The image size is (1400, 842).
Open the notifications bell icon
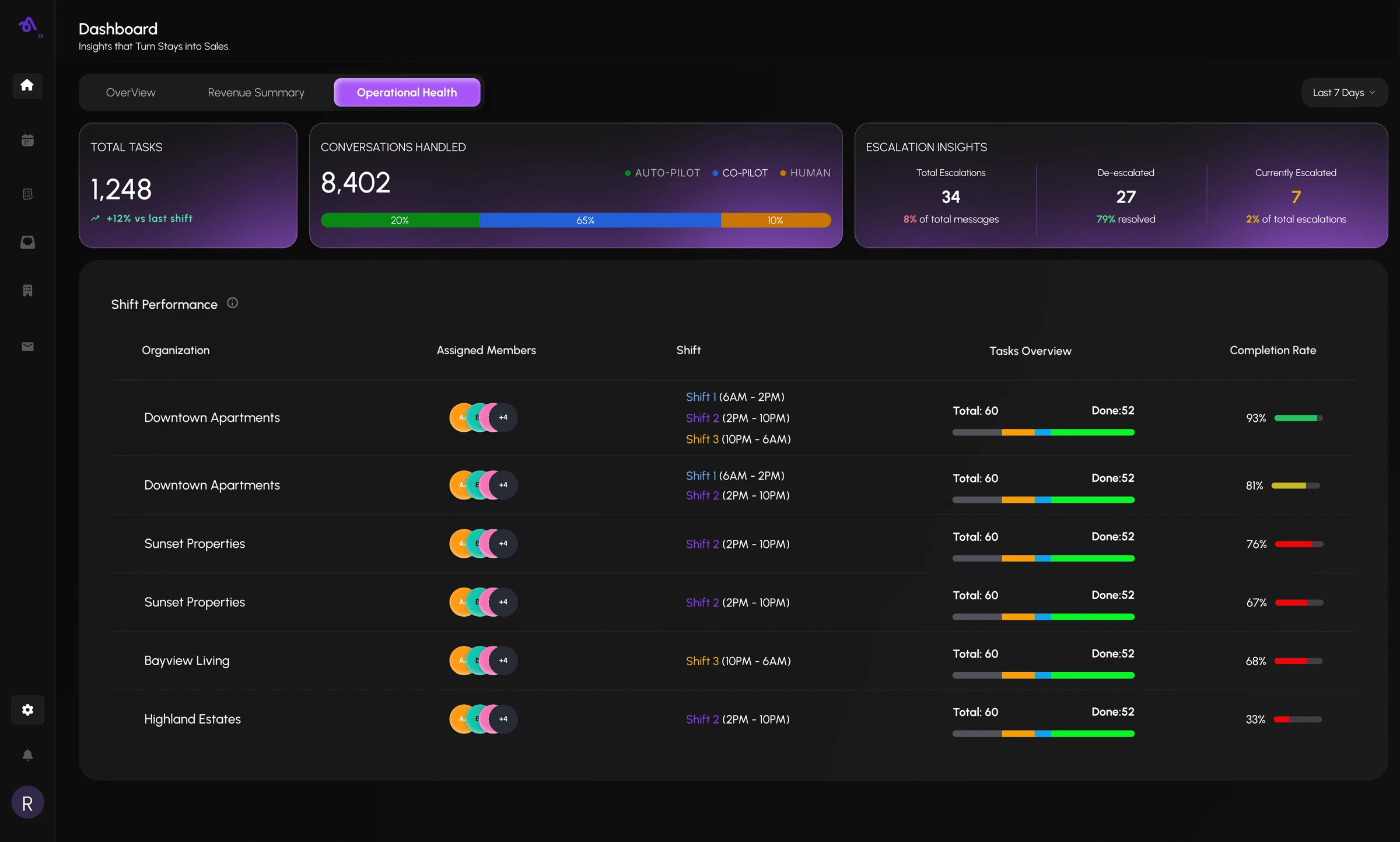(x=27, y=755)
